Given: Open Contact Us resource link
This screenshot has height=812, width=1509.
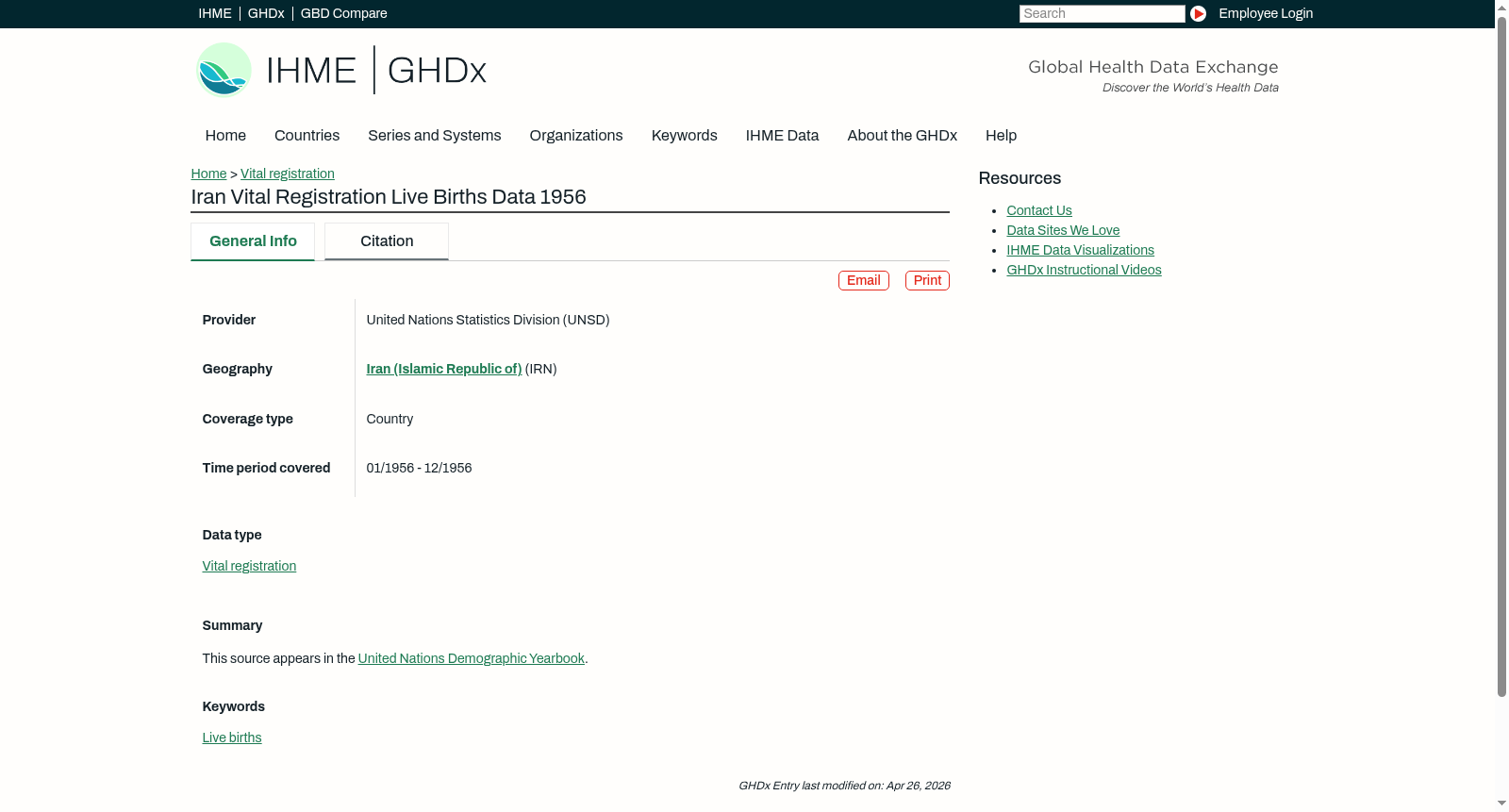Looking at the screenshot, I should [1039, 210].
